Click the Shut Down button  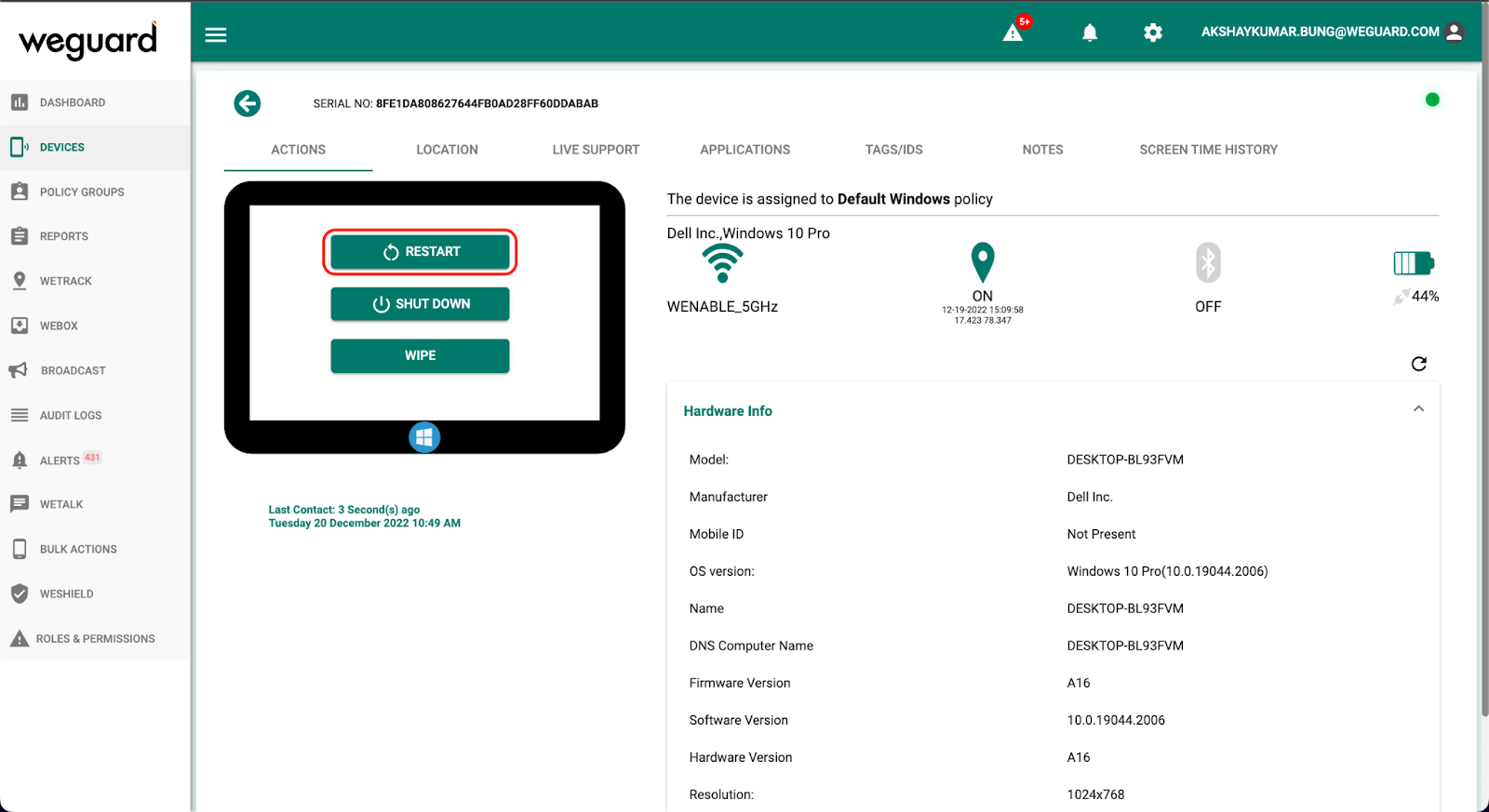420,304
